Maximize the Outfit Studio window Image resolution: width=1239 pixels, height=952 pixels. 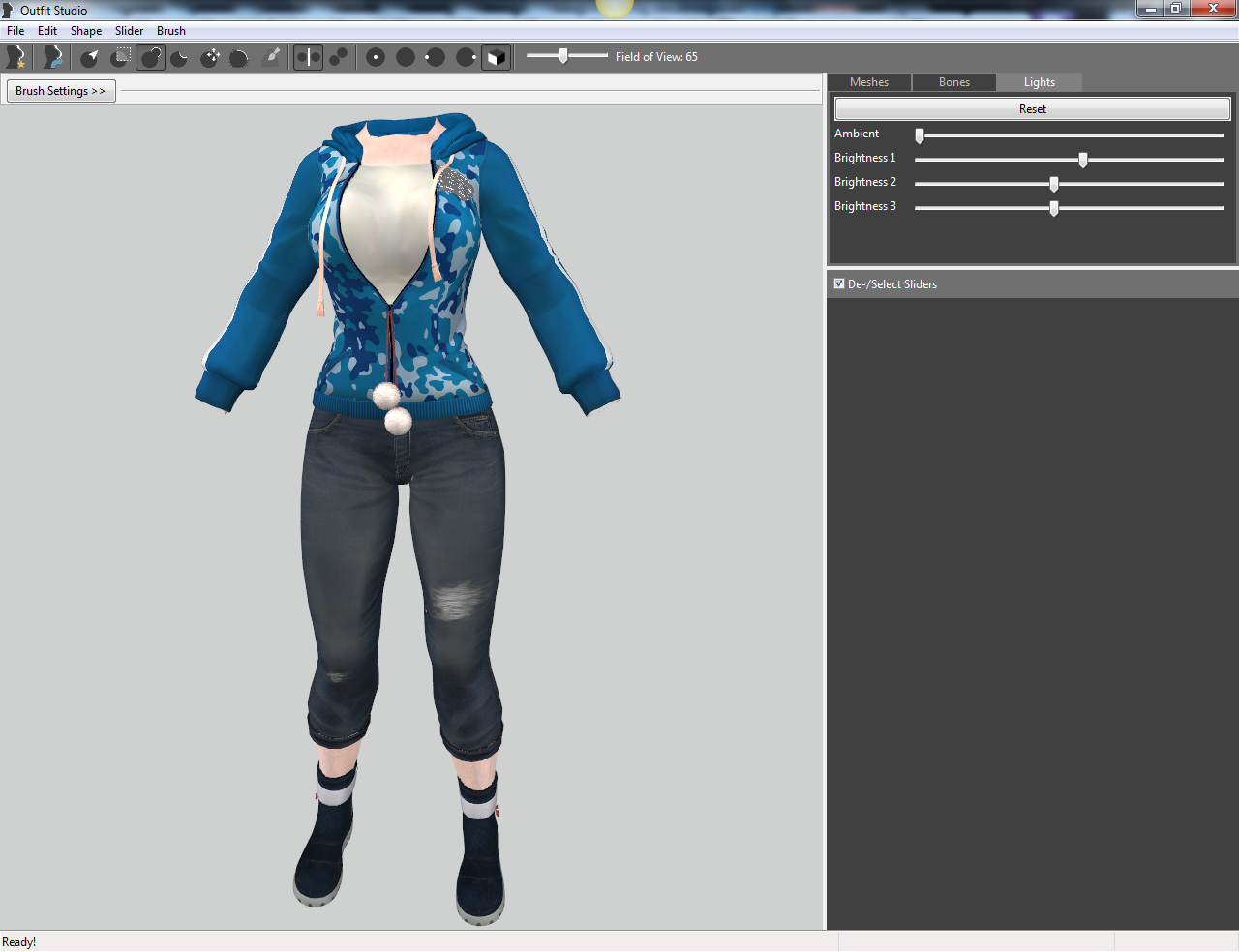tap(1176, 9)
